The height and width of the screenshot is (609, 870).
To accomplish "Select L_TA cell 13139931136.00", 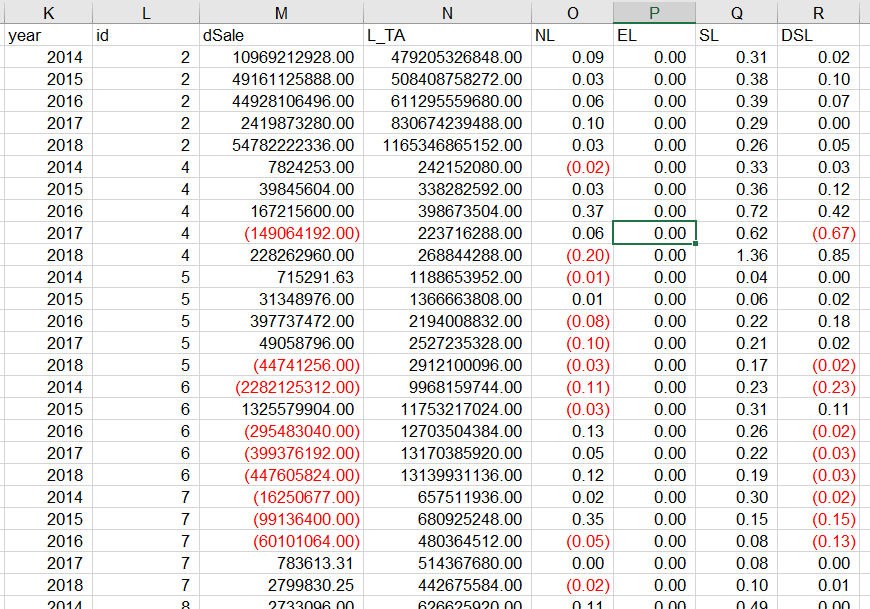I will (447, 475).
